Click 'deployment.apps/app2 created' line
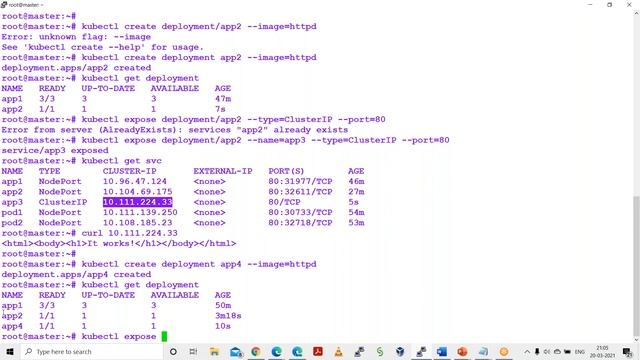This screenshot has height=360, width=640. pyautogui.click(x=76, y=68)
